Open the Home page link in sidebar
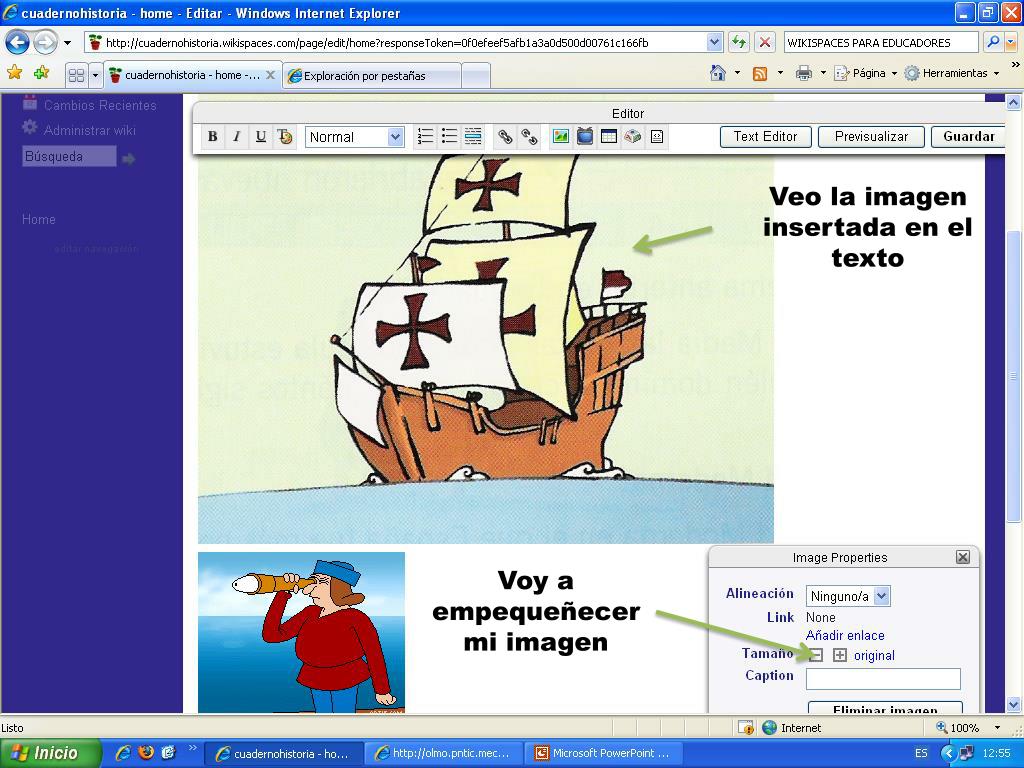This screenshot has width=1024, height=768. pyautogui.click(x=39, y=219)
